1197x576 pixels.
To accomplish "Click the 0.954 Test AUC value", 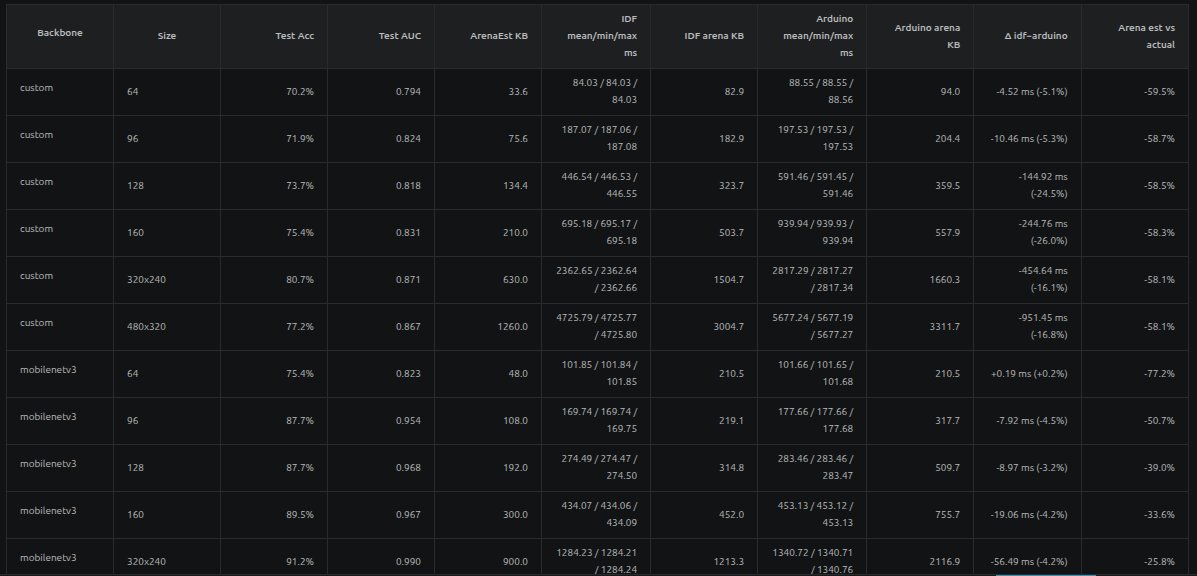I will (408, 420).
